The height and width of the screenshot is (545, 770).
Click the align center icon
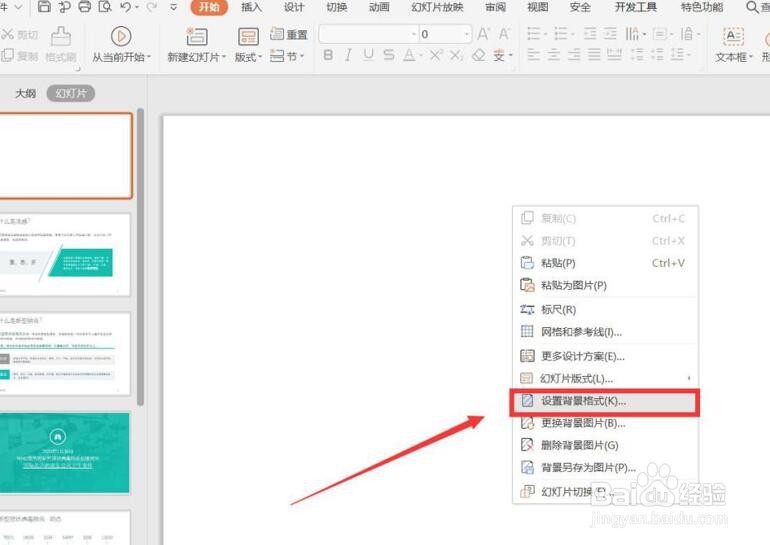pos(553,54)
